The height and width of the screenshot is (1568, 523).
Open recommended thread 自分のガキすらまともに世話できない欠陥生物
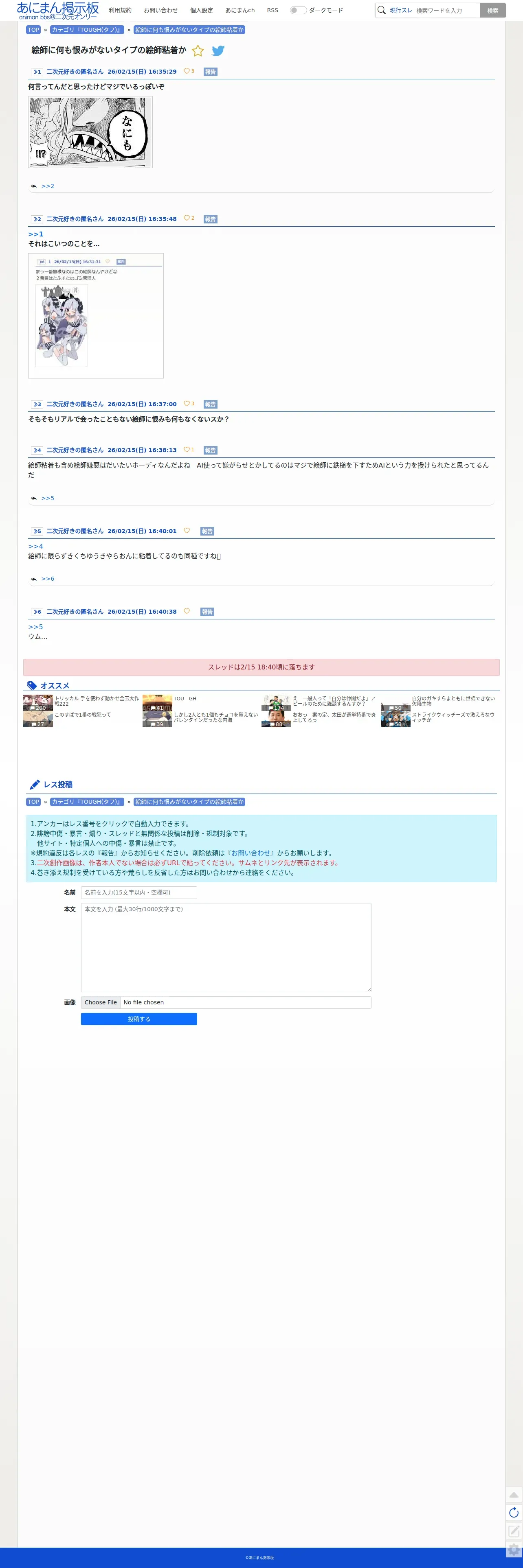453,701
